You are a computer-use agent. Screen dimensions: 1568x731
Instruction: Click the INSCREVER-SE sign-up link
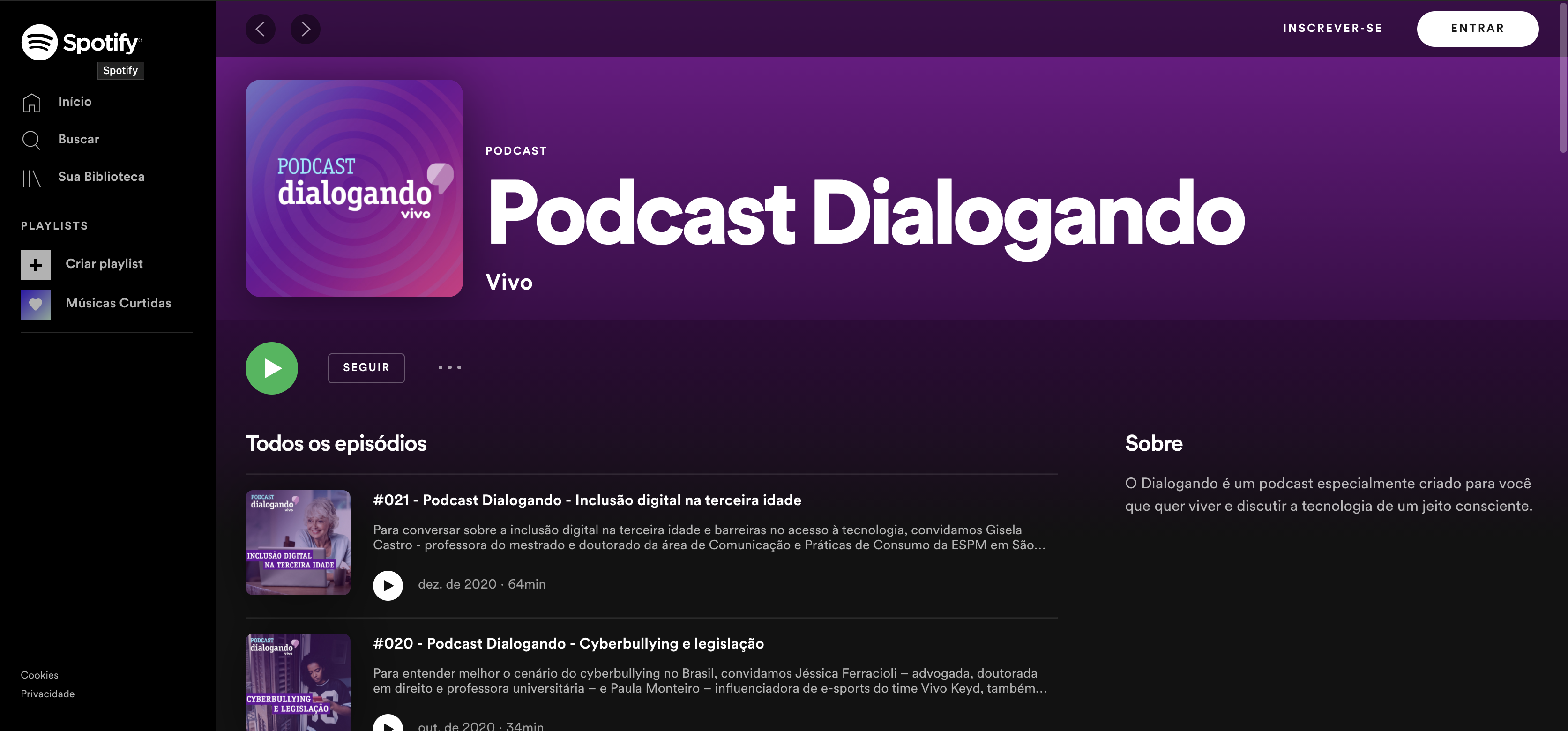click(x=1332, y=29)
